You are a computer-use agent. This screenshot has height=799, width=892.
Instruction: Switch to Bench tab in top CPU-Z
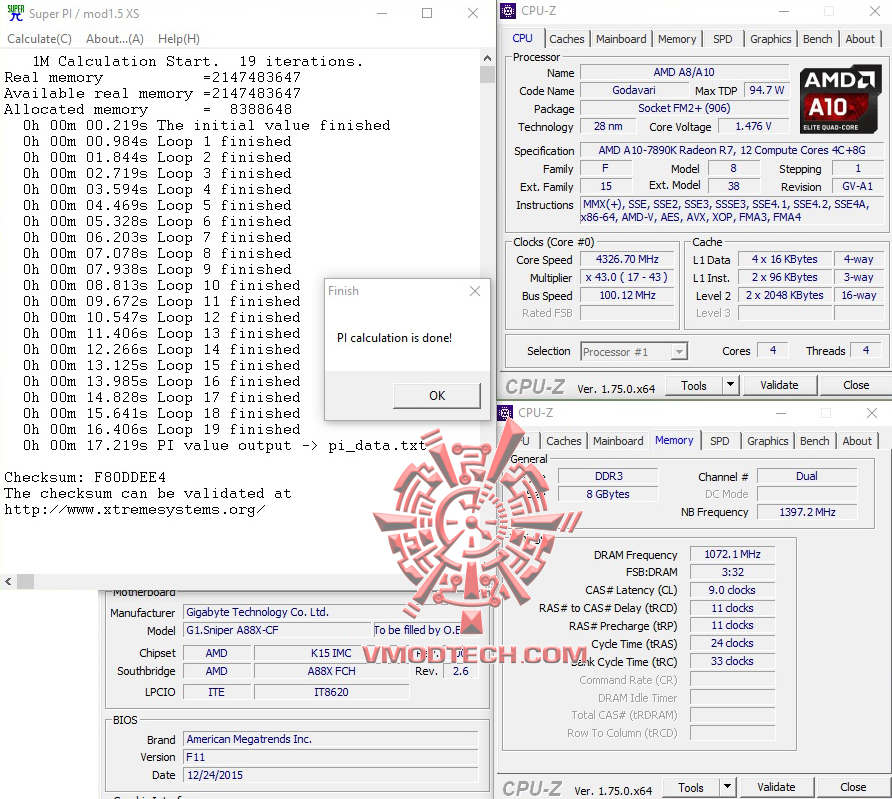pyautogui.click(x=817, y=39)
